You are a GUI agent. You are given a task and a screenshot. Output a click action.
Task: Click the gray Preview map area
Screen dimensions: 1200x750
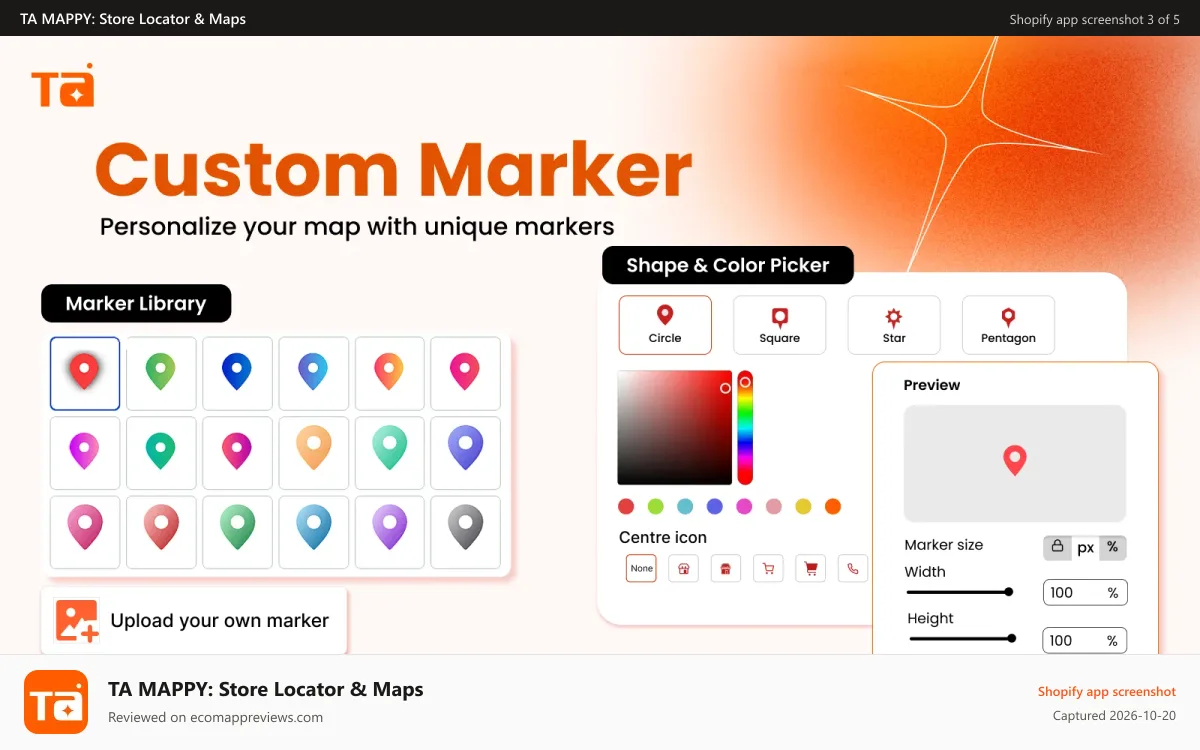pyautogui.click(x=1015, y=463)
